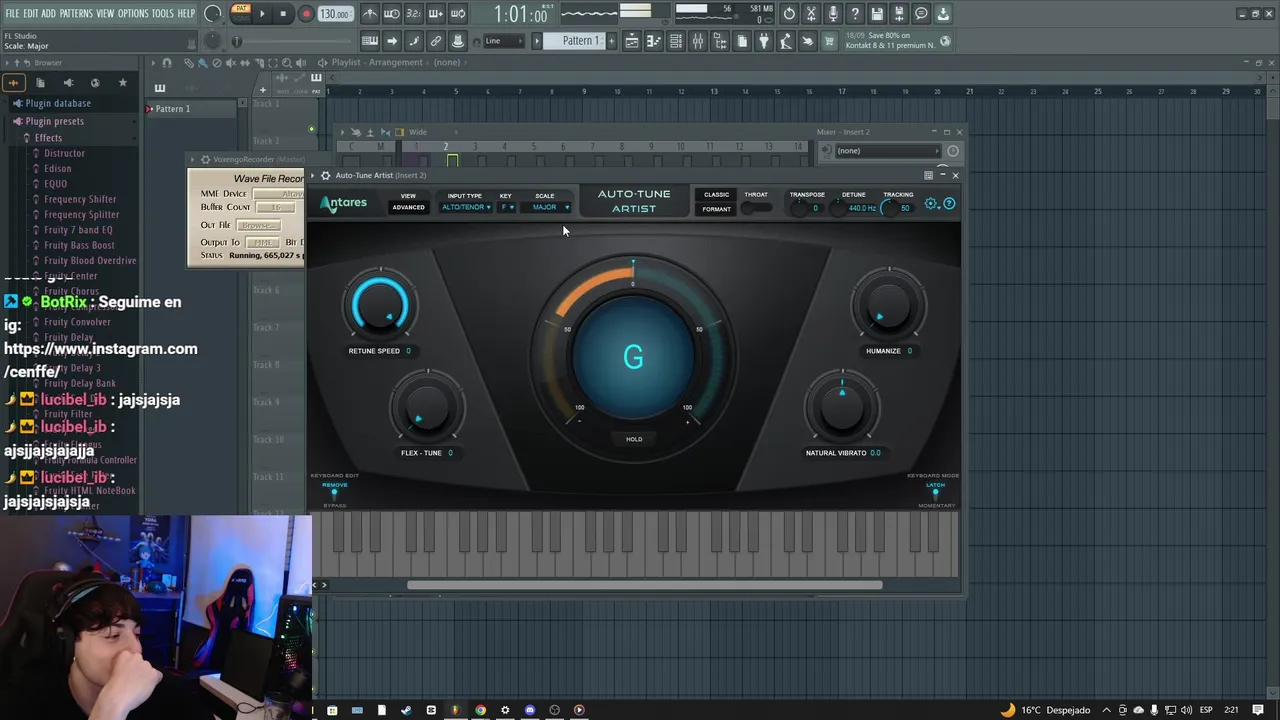Open Input Type ALTO/TENOR dropdown
The height and width of the screenshot is (720, 1280).
click(x=465, y=207)
